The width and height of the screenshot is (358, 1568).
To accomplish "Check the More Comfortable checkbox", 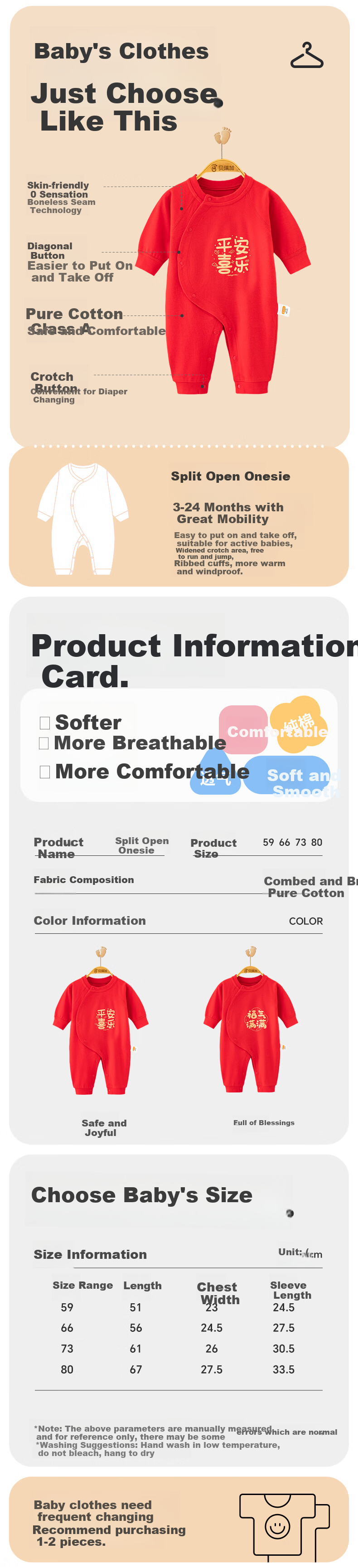I will pos(44,772).
